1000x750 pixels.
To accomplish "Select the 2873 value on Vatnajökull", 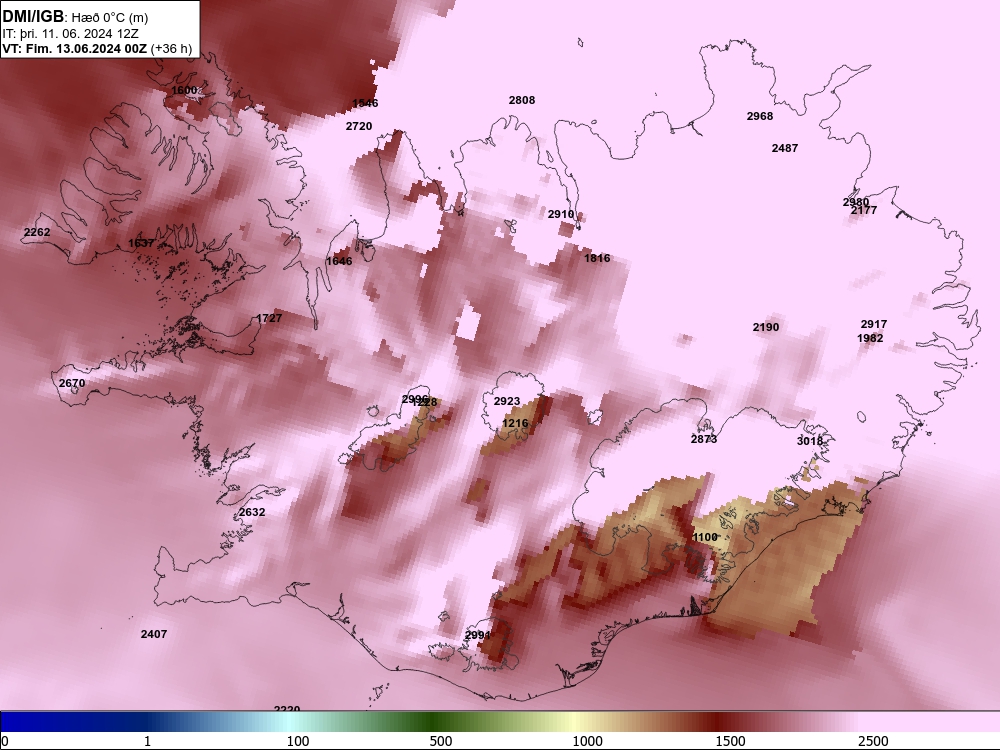I will point(704,439).
